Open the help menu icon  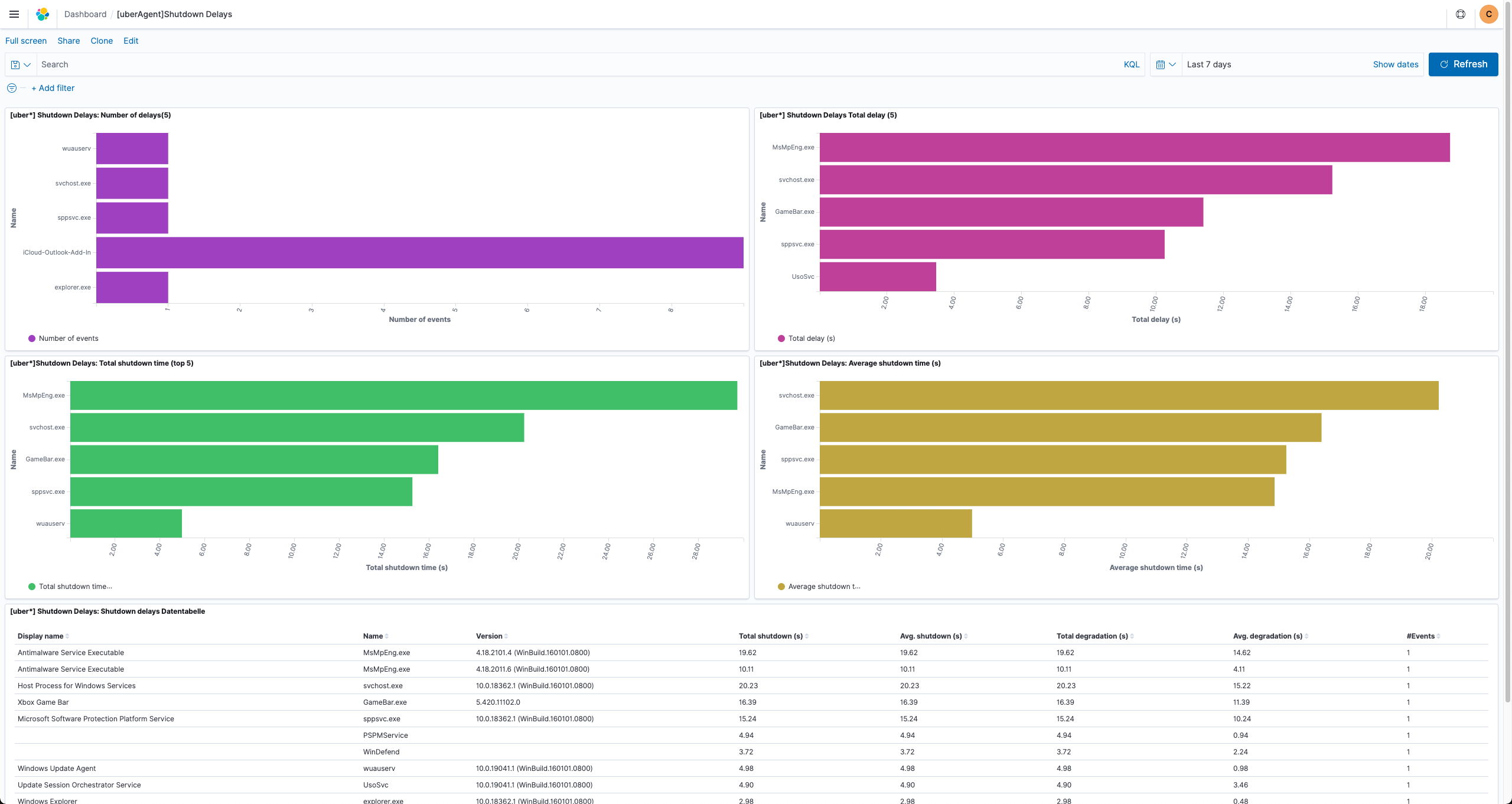[x=1461, y=14]
